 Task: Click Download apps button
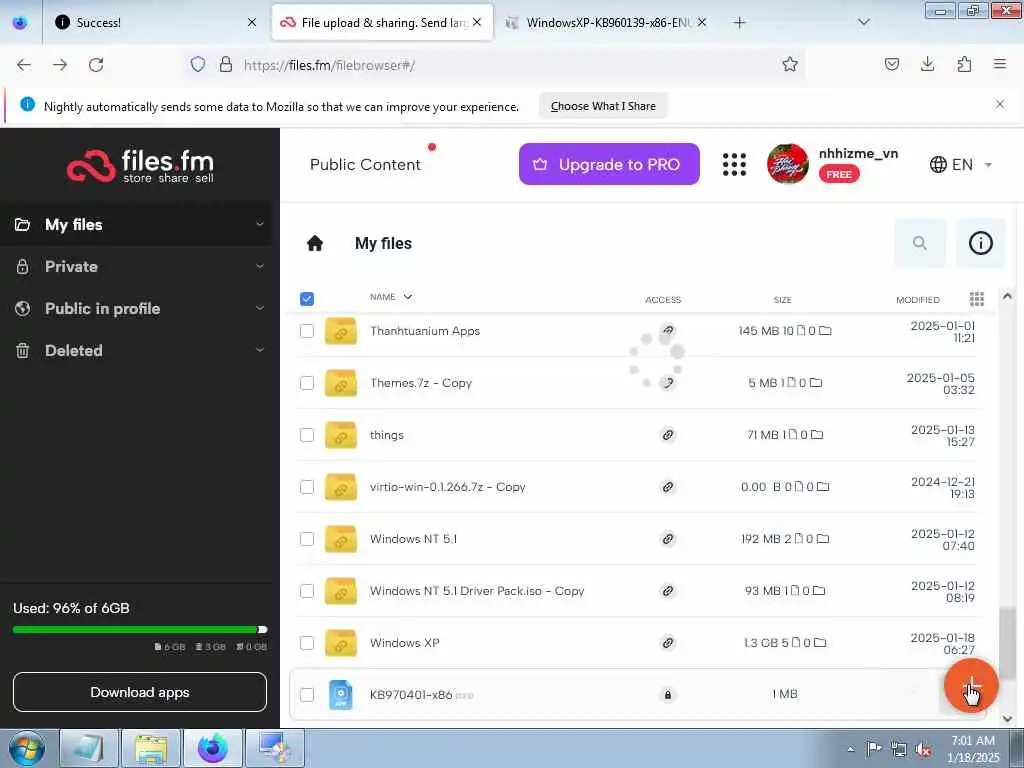140,692
